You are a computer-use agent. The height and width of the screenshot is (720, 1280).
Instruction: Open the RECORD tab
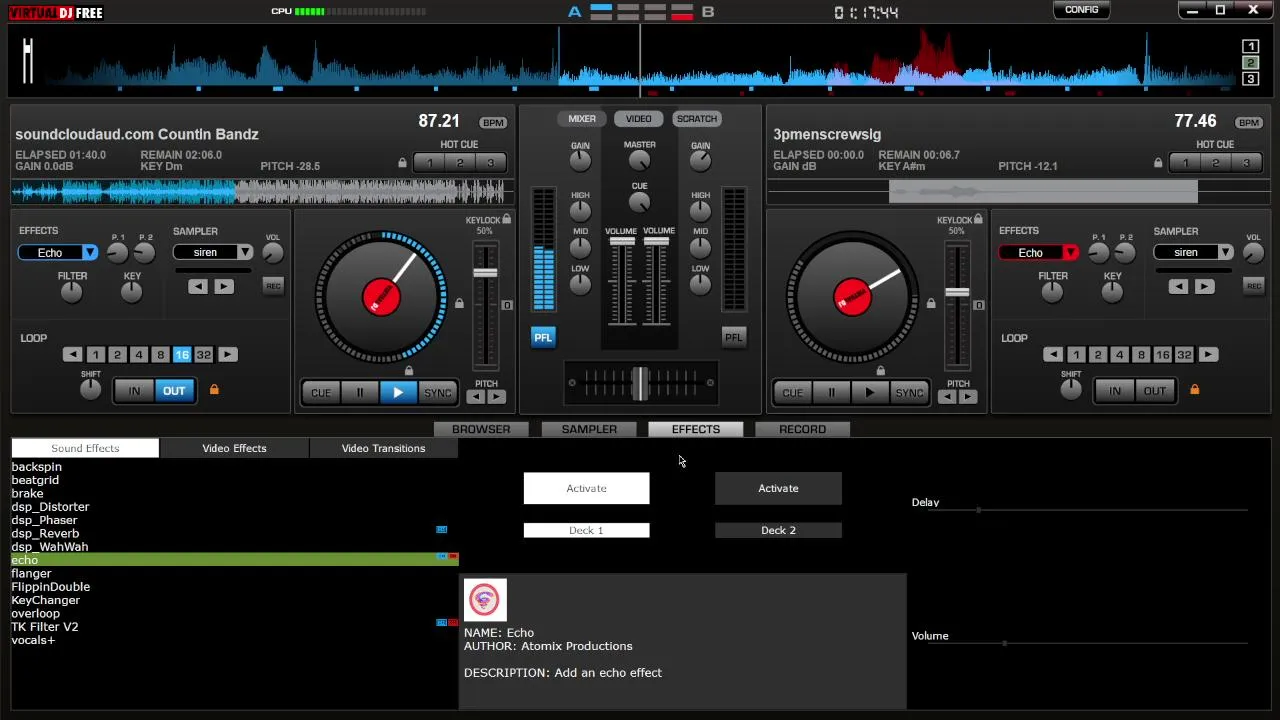[802, 429]
